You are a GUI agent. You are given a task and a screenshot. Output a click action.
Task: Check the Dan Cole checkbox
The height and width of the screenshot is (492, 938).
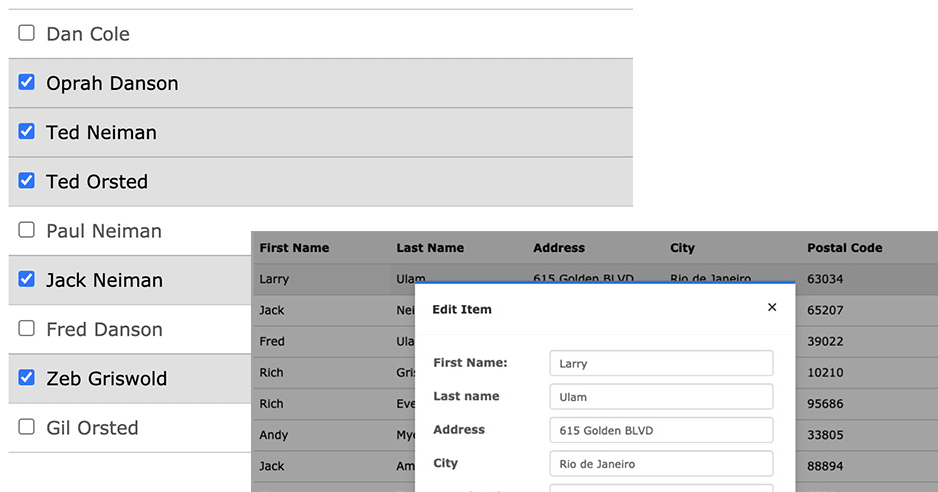(26, 33)
